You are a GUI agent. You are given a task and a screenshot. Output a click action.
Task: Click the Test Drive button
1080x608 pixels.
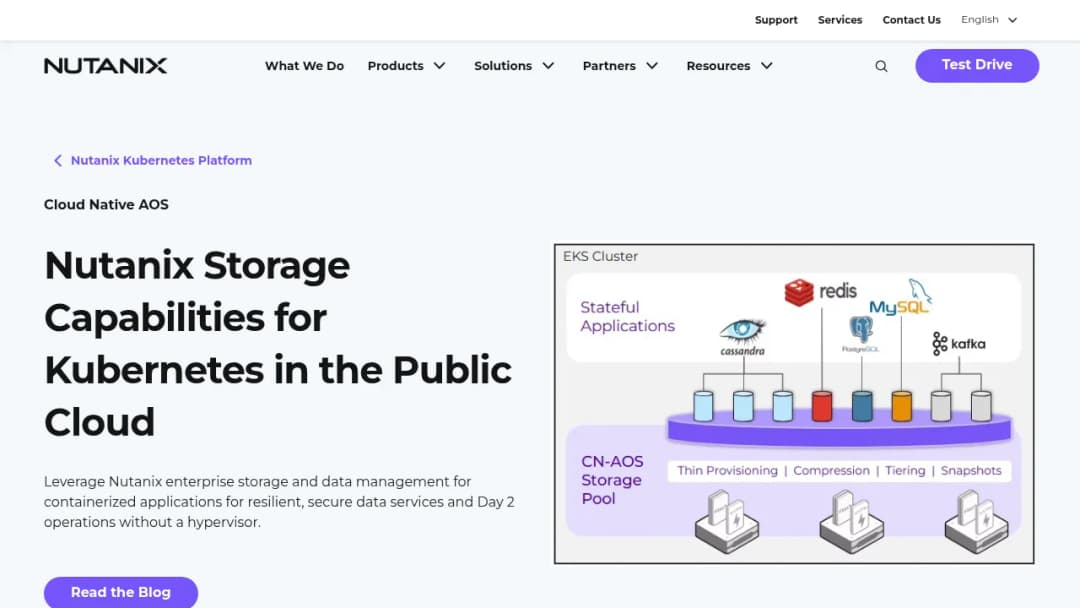(x=977, y=65)
